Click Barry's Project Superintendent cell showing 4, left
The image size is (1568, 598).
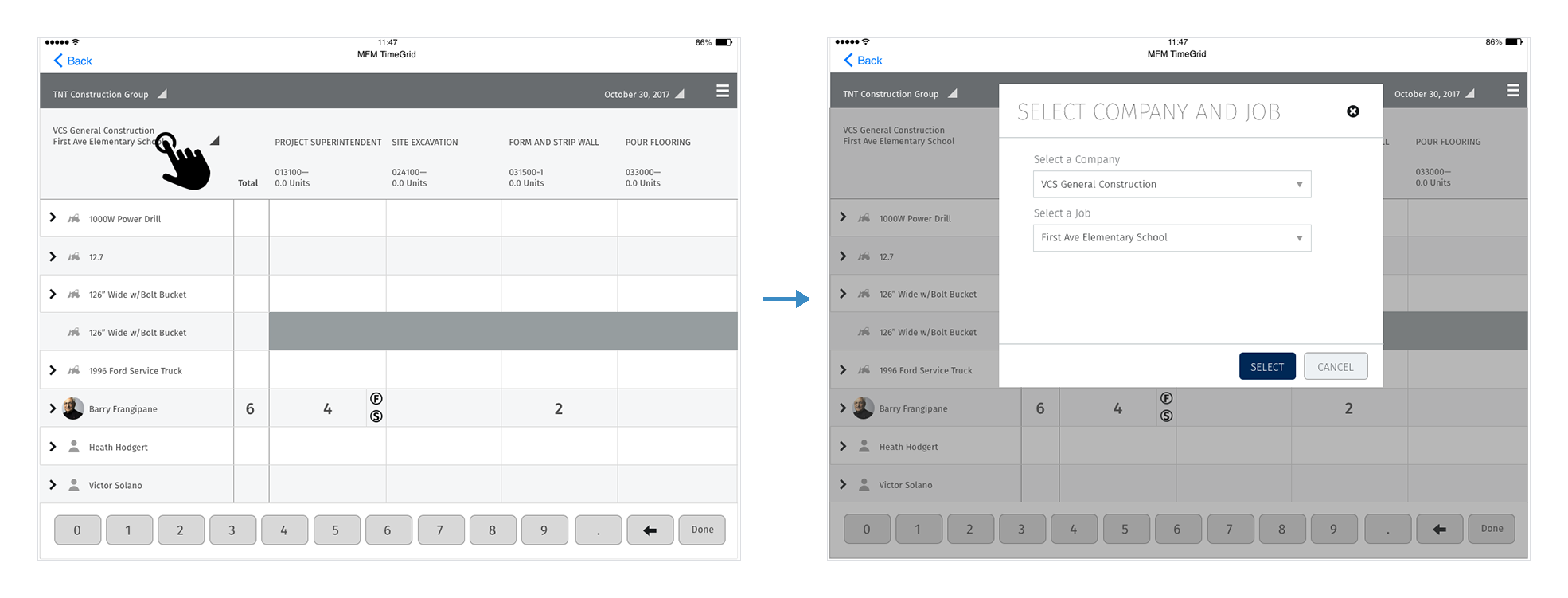coord(318,408)
